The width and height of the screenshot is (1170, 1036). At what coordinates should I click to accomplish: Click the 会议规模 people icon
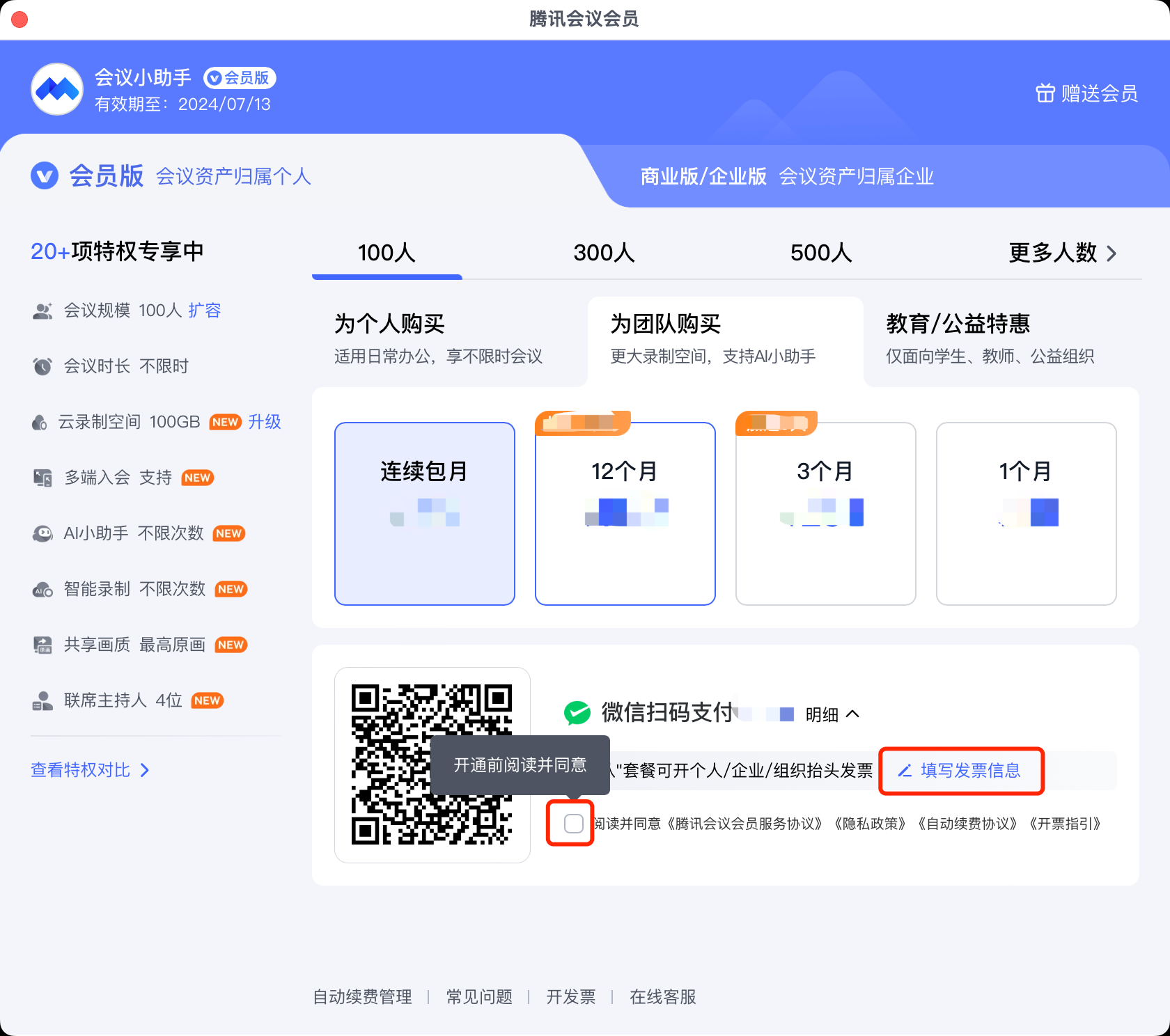click(42, 311)
